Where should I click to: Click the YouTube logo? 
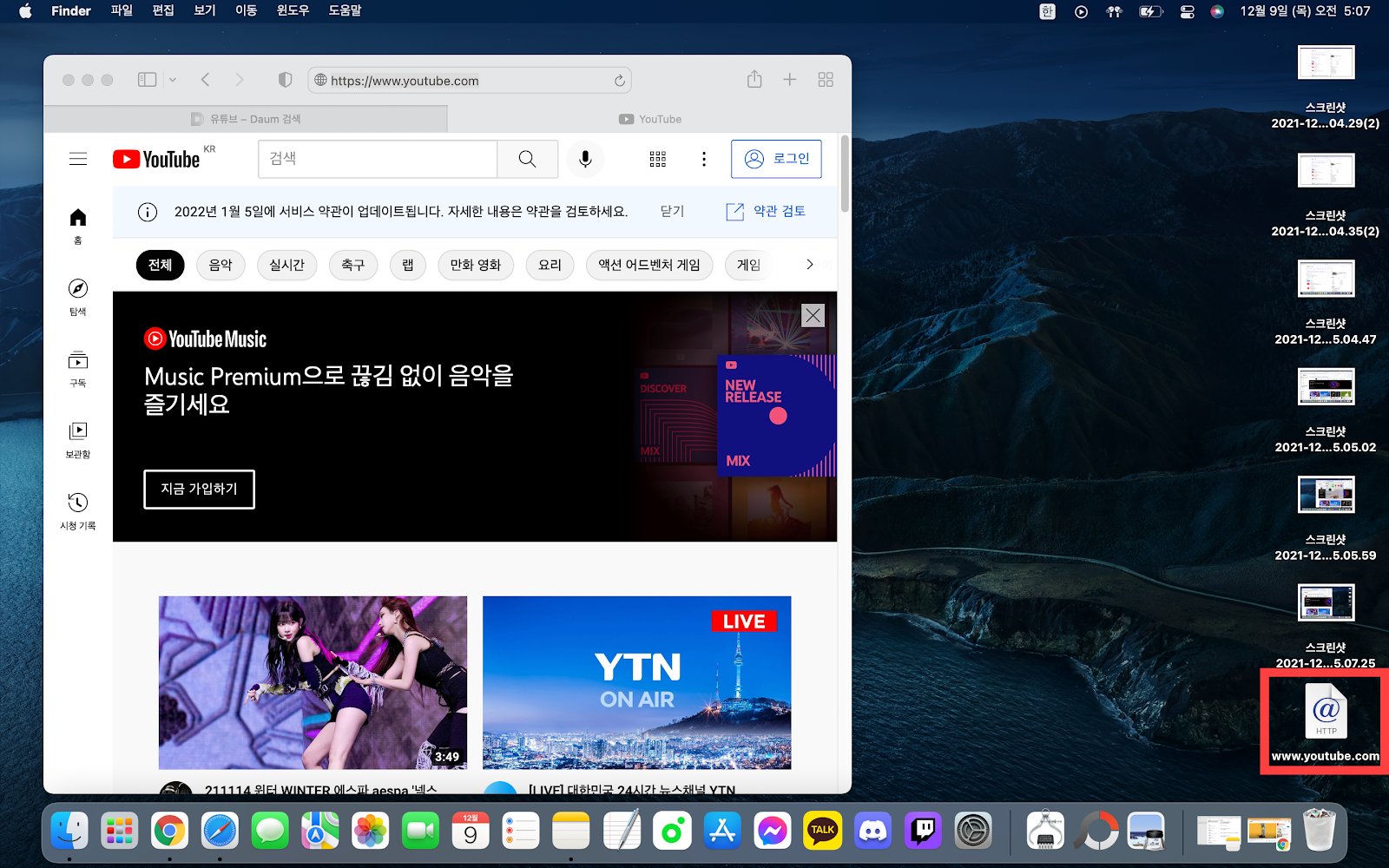tap(157, 159)
